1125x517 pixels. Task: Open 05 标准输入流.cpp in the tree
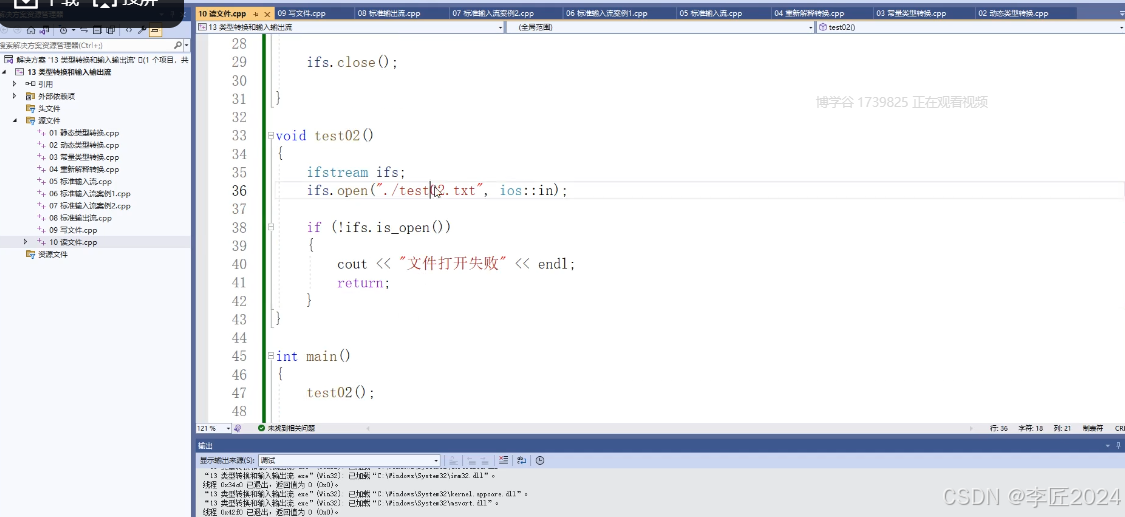click(x=80, y=181)
